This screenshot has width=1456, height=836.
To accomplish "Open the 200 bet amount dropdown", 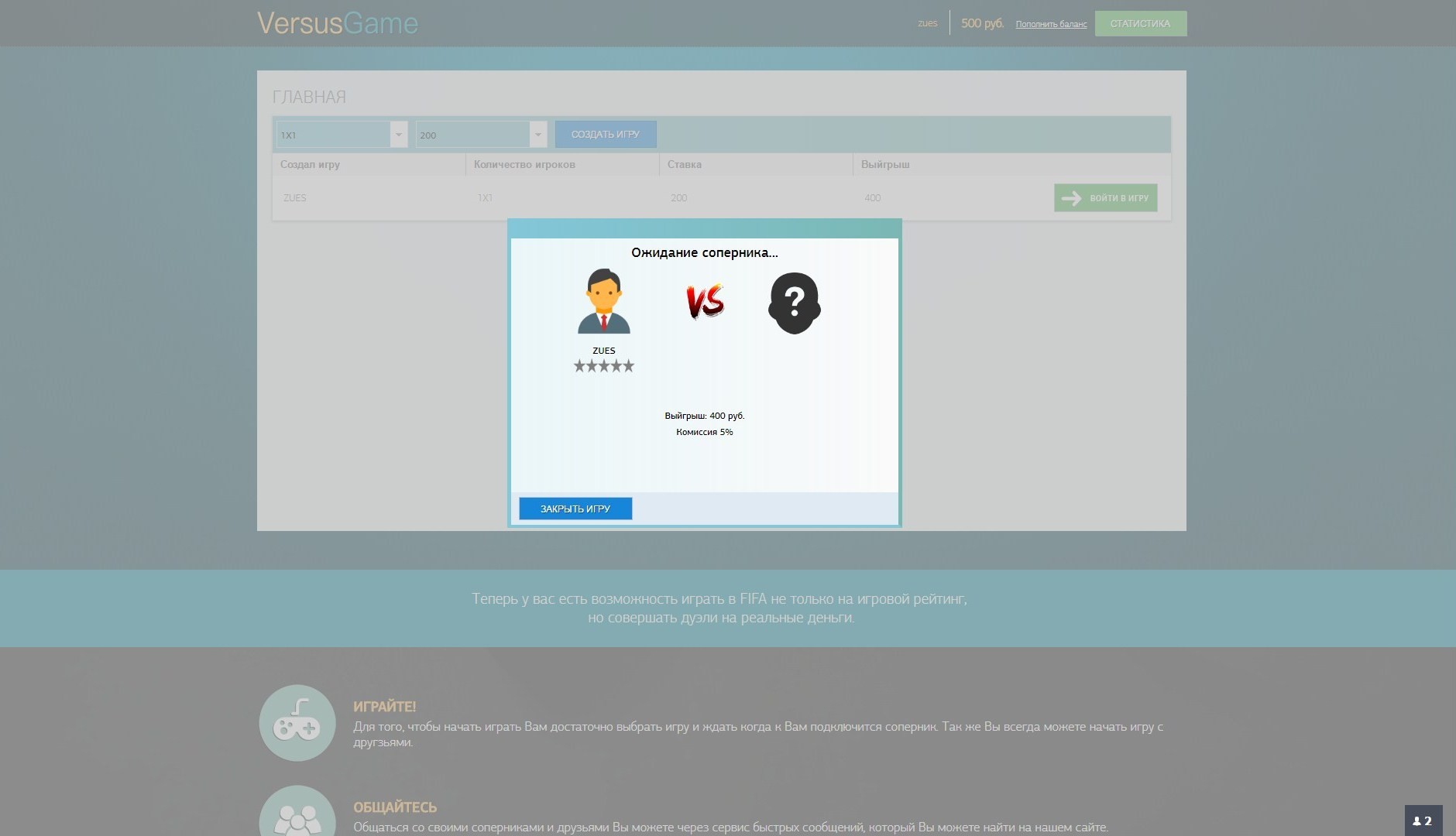I will click(x=537, y=135).
